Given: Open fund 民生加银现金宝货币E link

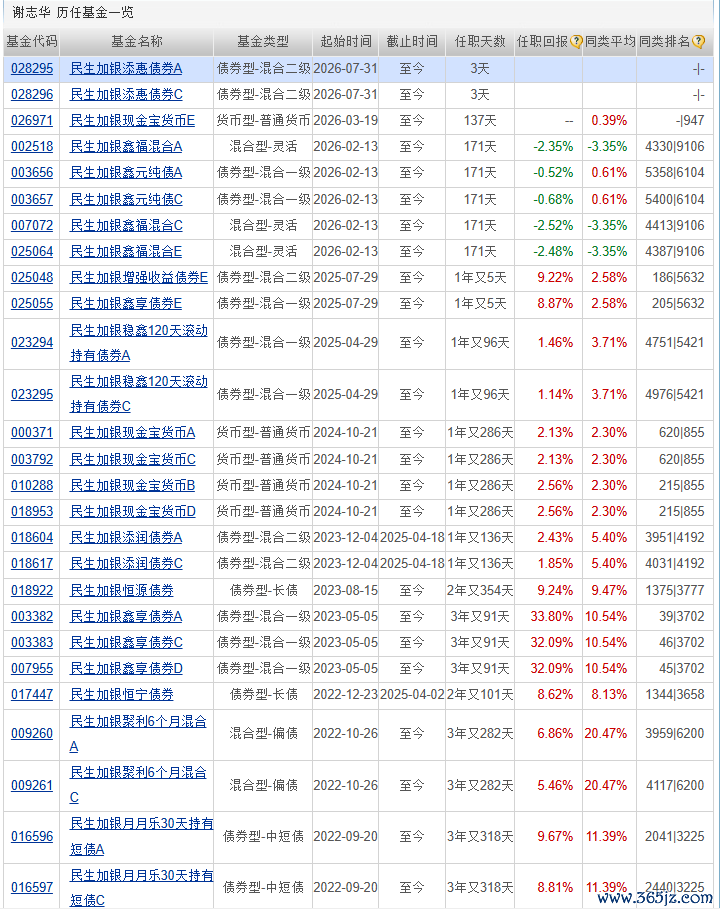Looking at the screenshot, I should (x=132, y=121).
